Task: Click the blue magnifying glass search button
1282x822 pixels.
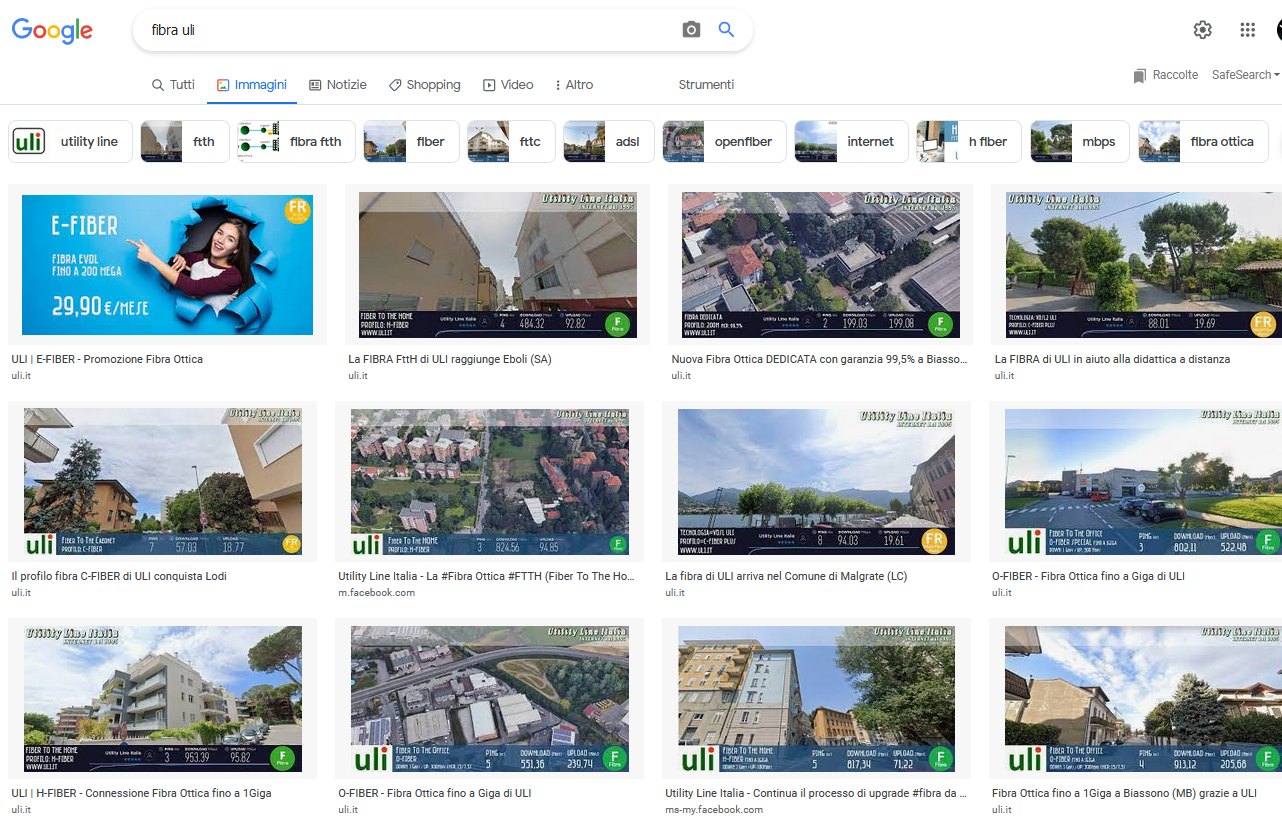Action: [727, 30]
